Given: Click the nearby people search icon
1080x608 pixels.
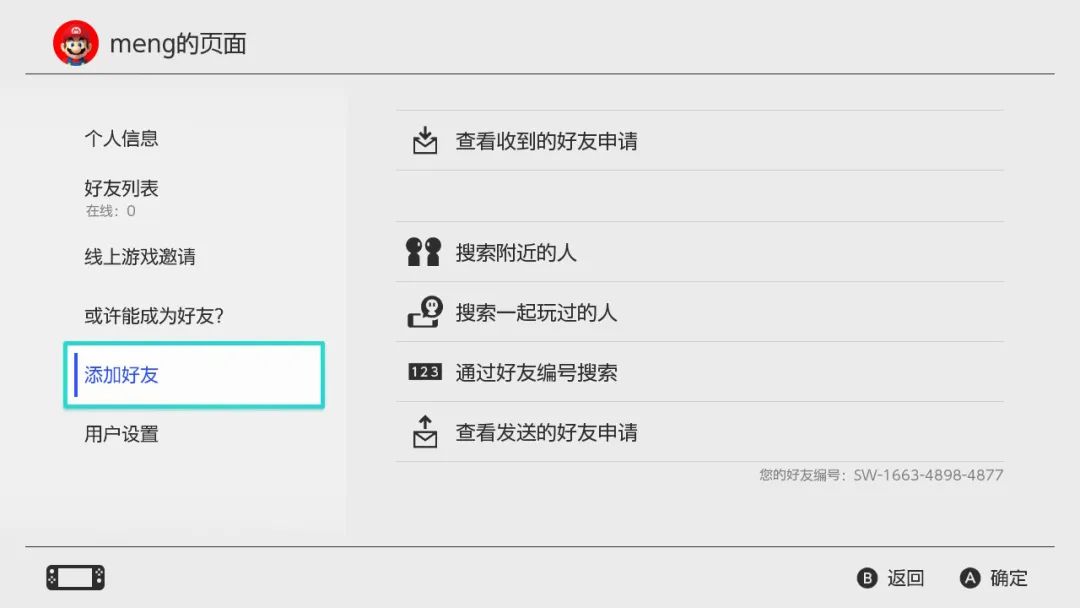Looking at the screenshot, I should click(x=424, y=252).
